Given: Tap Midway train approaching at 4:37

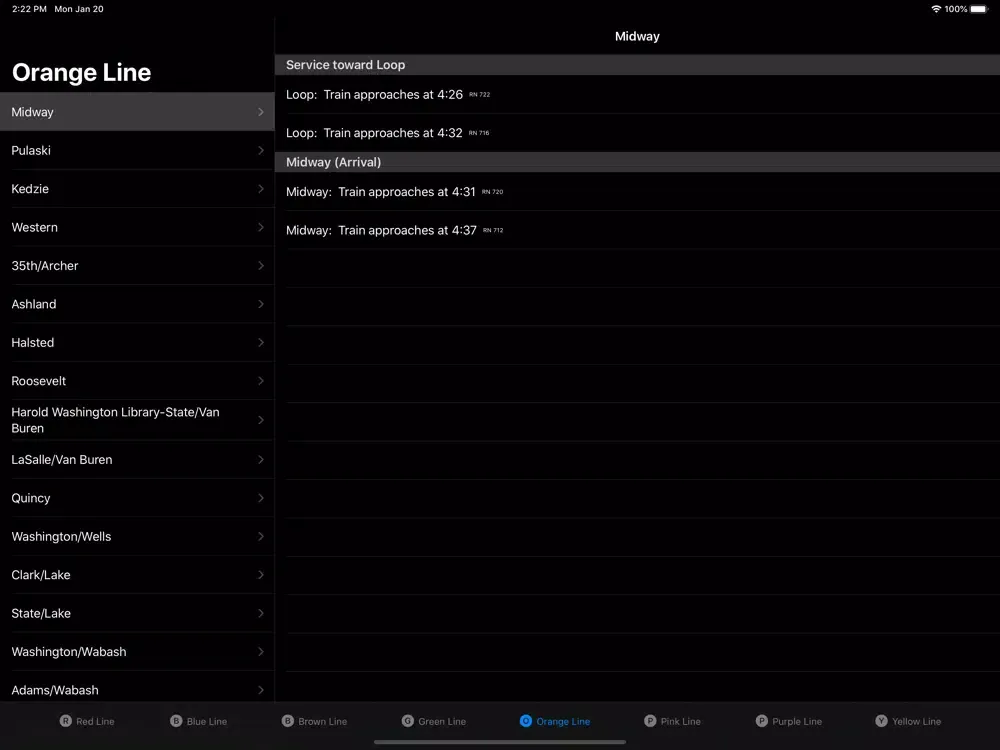Looking at the screenshot, I should coord(637,230).
